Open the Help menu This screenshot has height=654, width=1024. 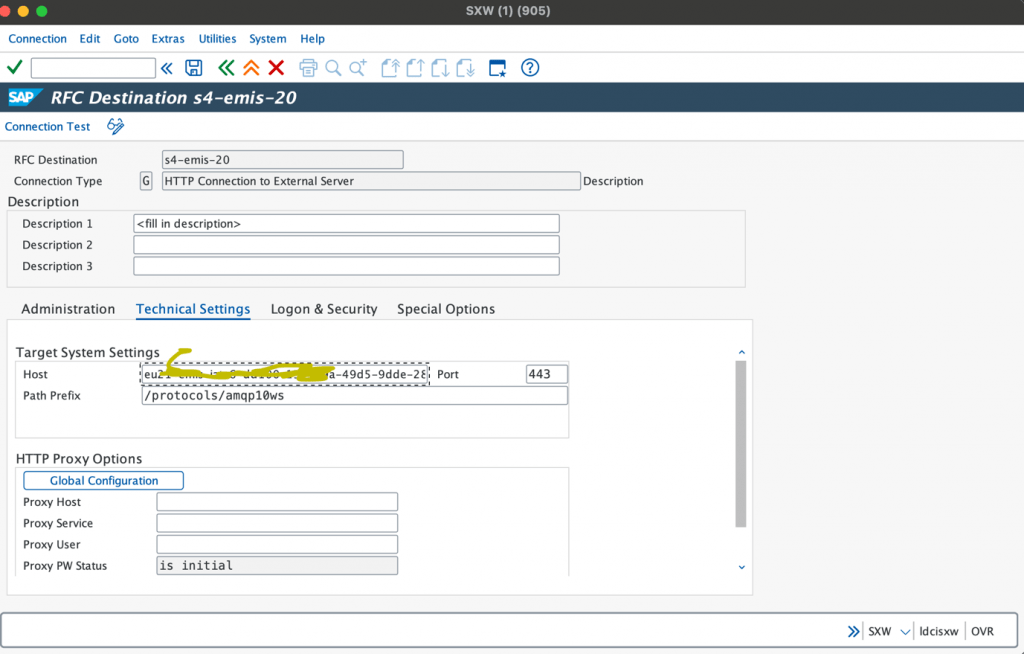pos(312,39)
